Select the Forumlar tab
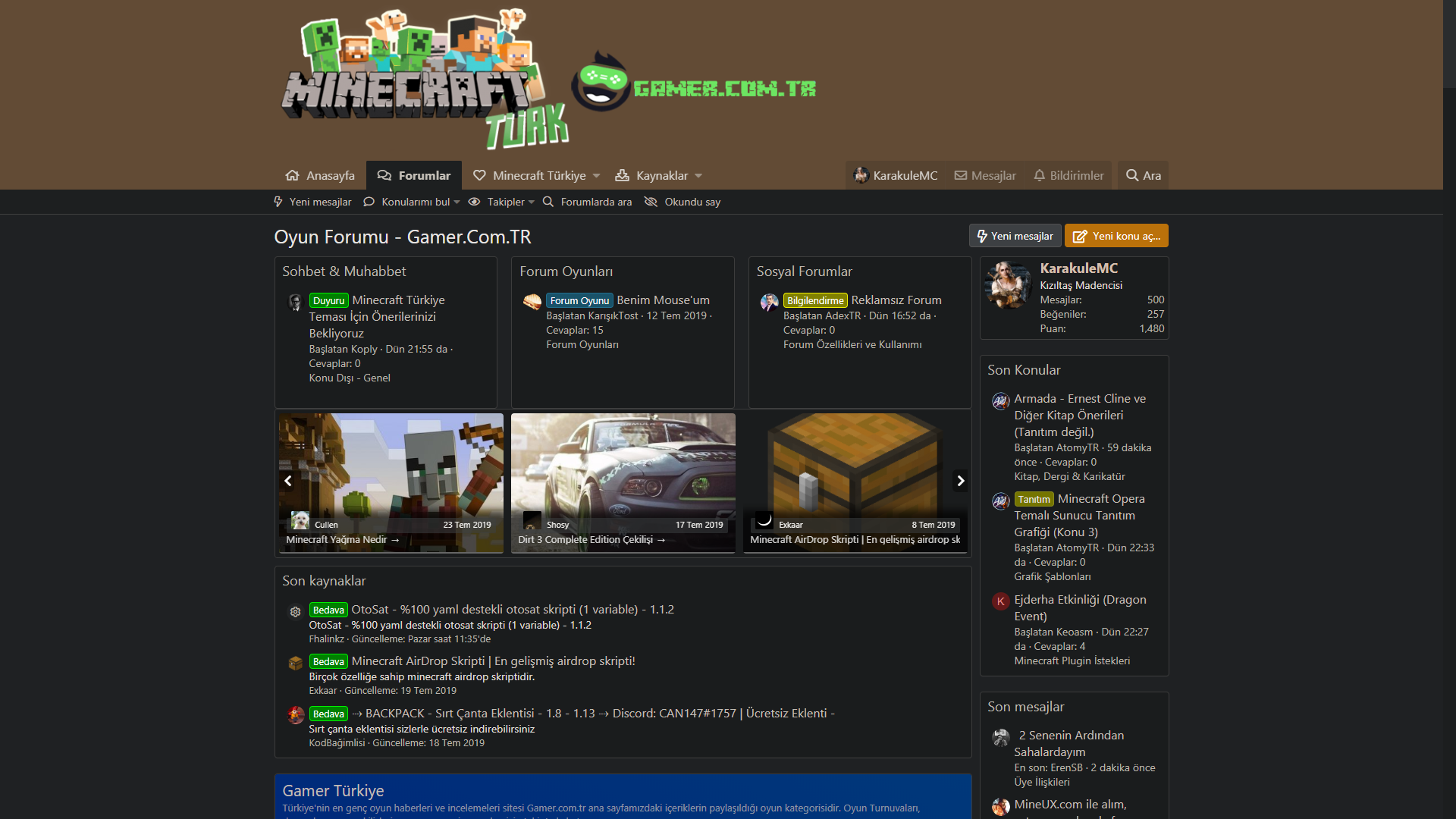The image size is (1456, 819). (x=414, y=175)
